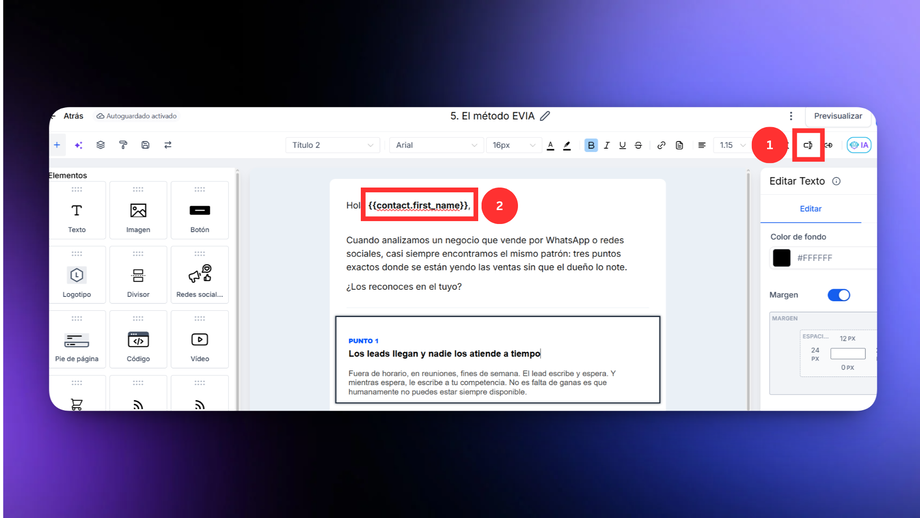Viewport: 920px width, 518px height.
Task: Select the Código element
Action: point(138,340)
